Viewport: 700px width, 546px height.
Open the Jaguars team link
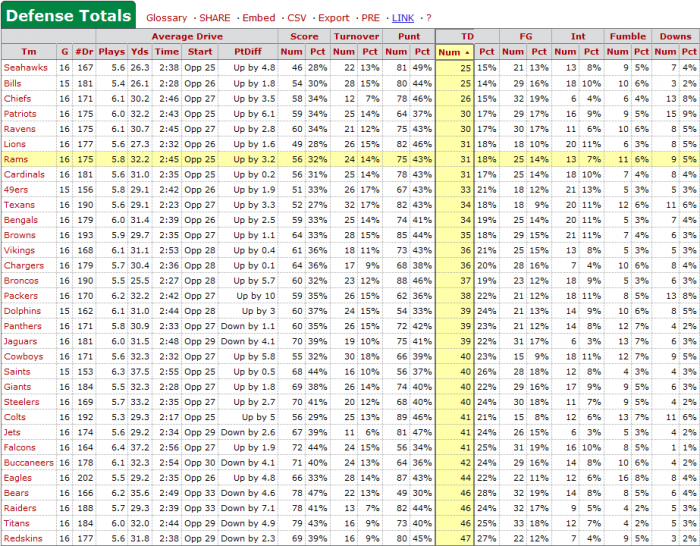tap(20, 341)
